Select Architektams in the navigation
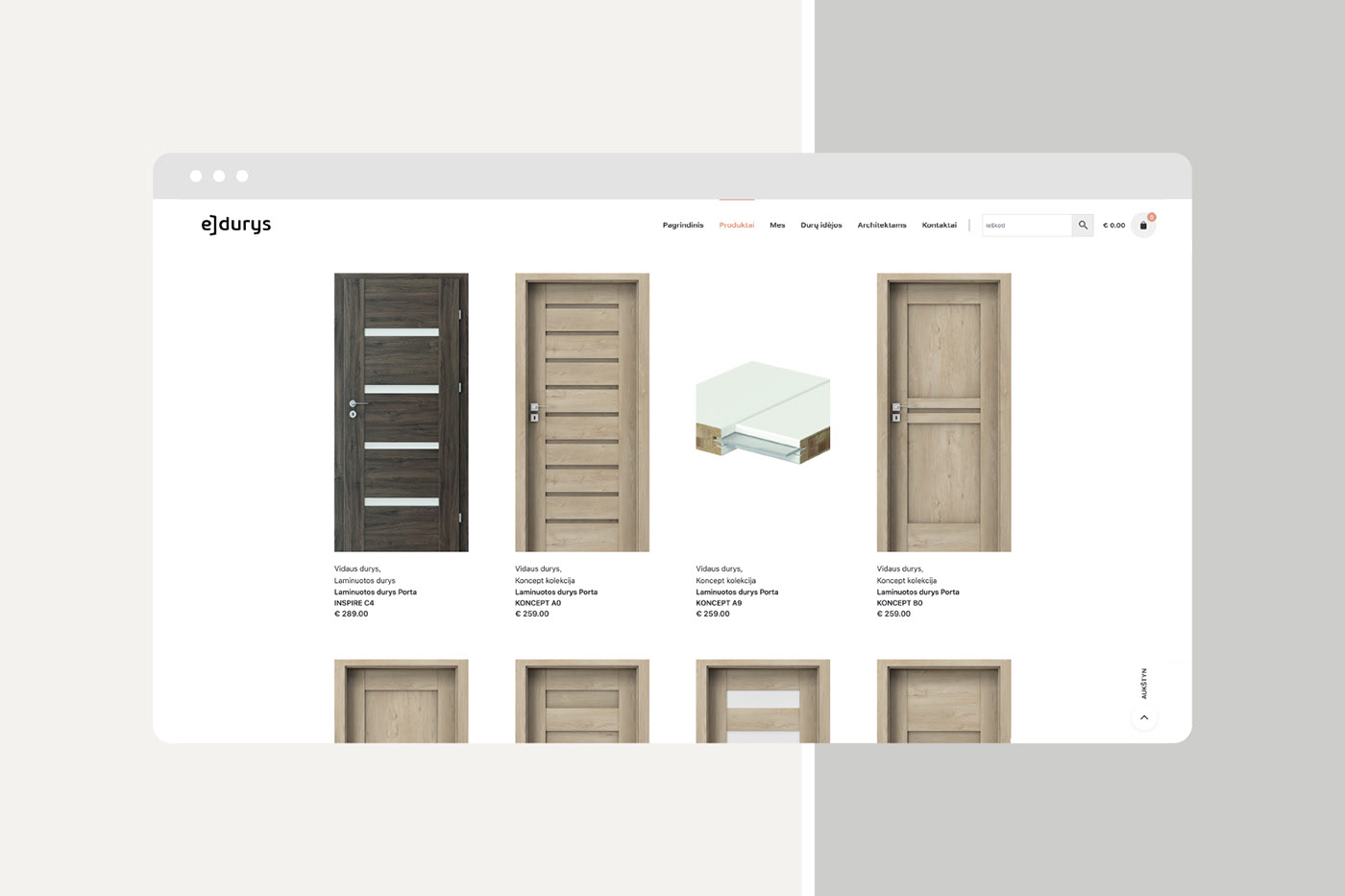Screen dimensions: 1345x896 882,226
